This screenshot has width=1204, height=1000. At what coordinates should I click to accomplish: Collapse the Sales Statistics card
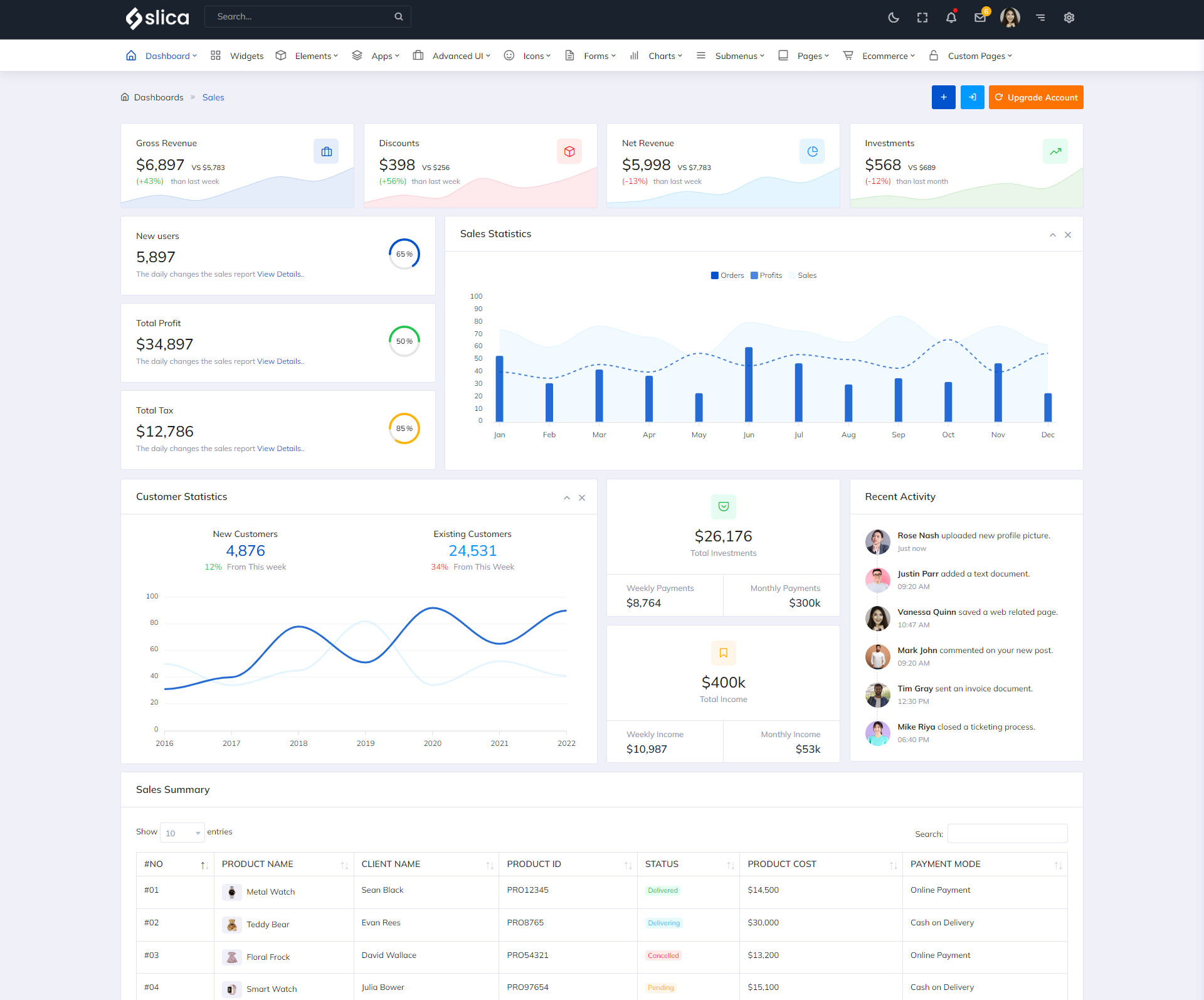click(1053, 235)
